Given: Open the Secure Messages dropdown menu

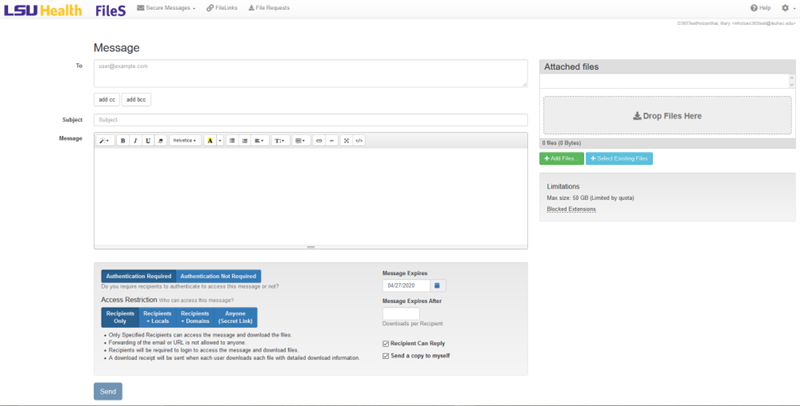Looking at the screenshot, I should tap(166, 8).
